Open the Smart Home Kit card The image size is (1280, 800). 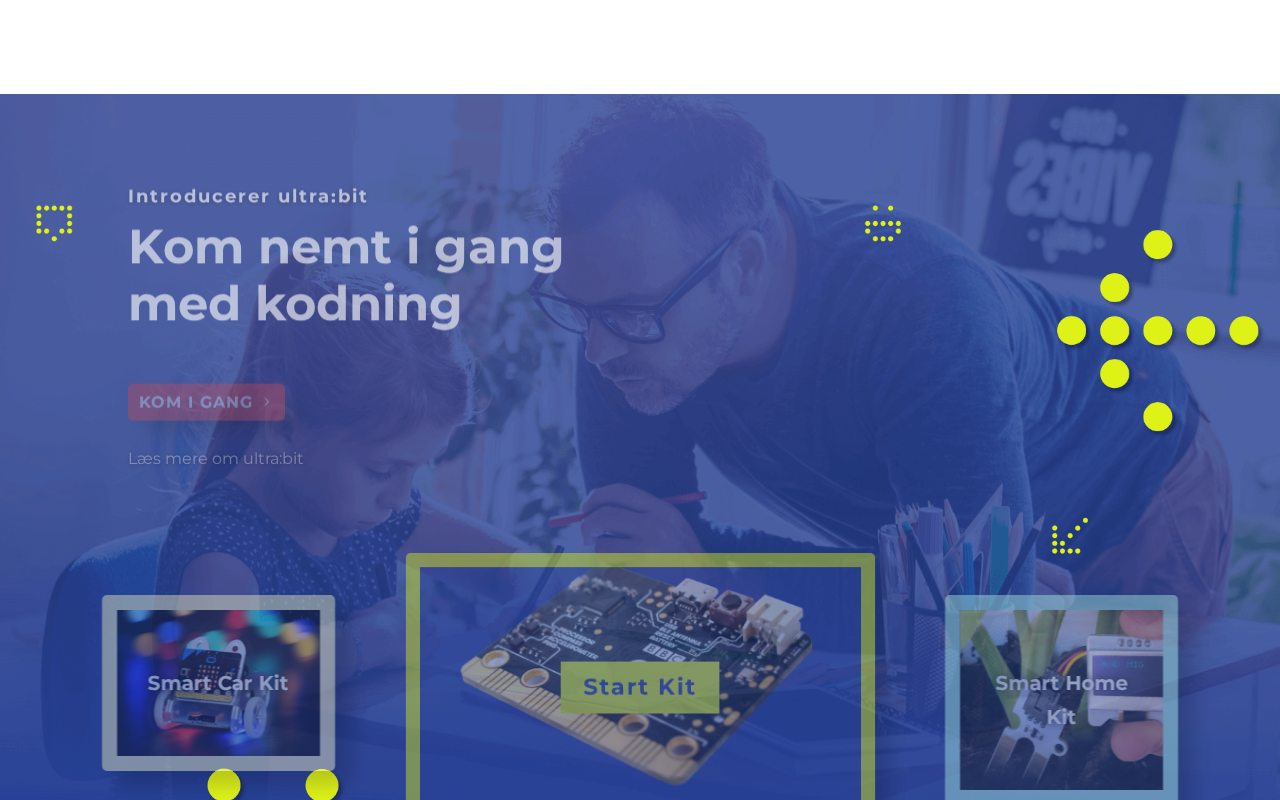(1061, 698)
